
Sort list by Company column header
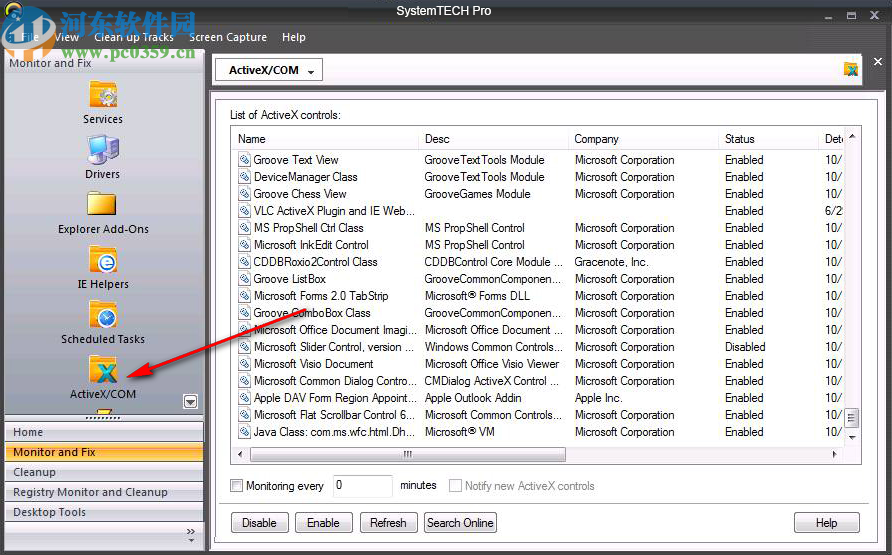pos(643,139)
